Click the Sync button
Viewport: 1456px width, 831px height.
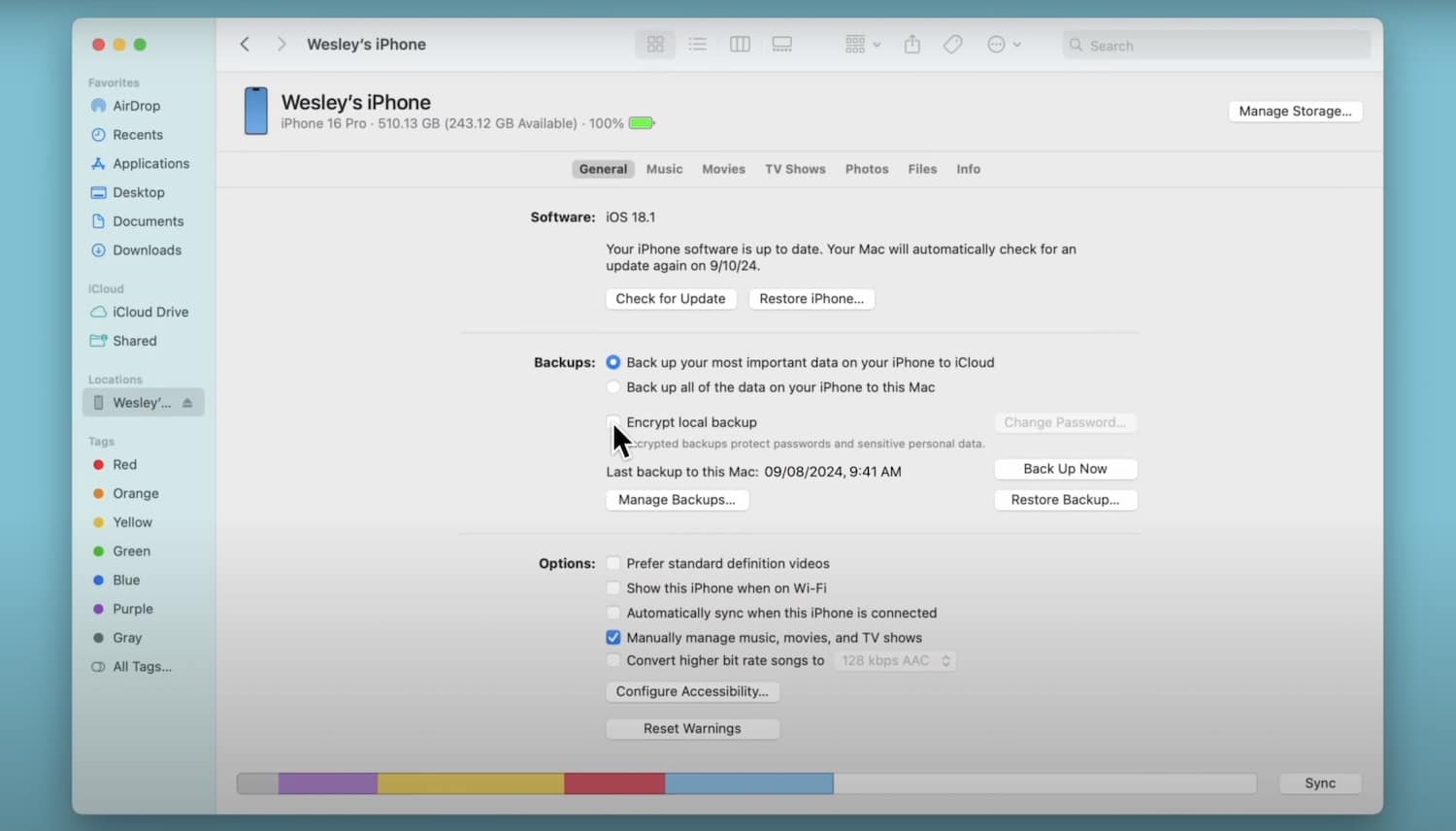click(x=1320, y=783)
